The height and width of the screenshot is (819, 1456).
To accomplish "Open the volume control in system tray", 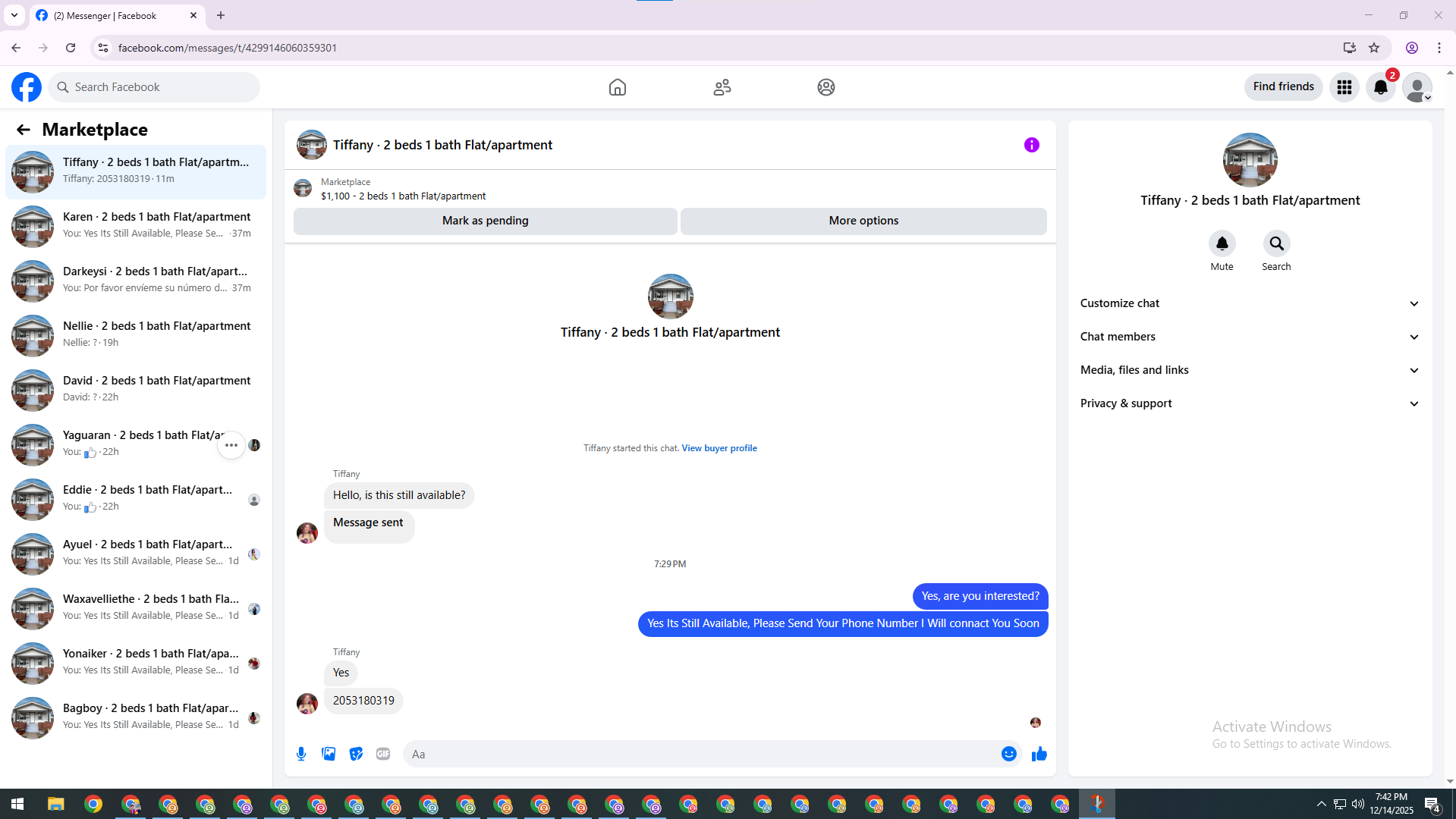I will 1357,804.
